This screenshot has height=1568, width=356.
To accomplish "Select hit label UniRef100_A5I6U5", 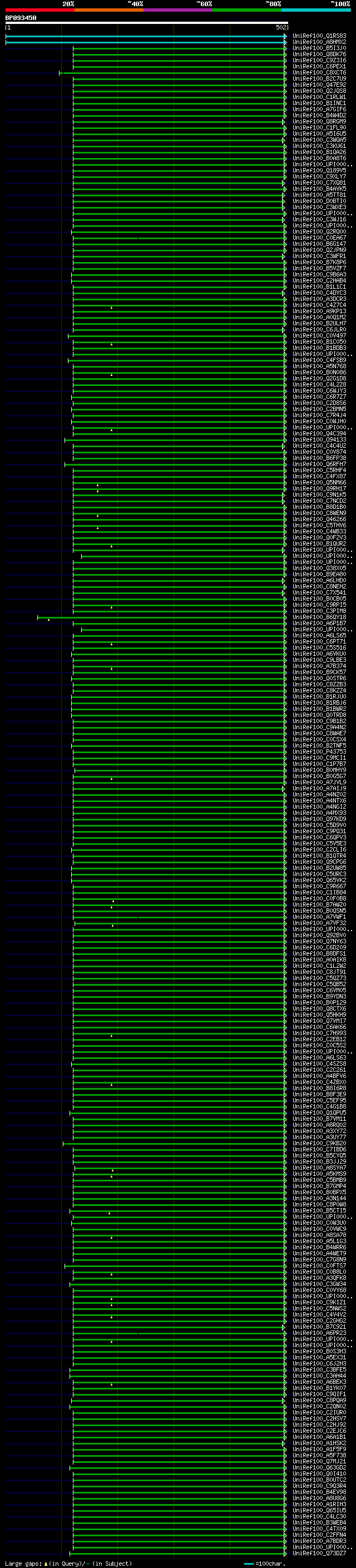I will [x=319, y=134].
